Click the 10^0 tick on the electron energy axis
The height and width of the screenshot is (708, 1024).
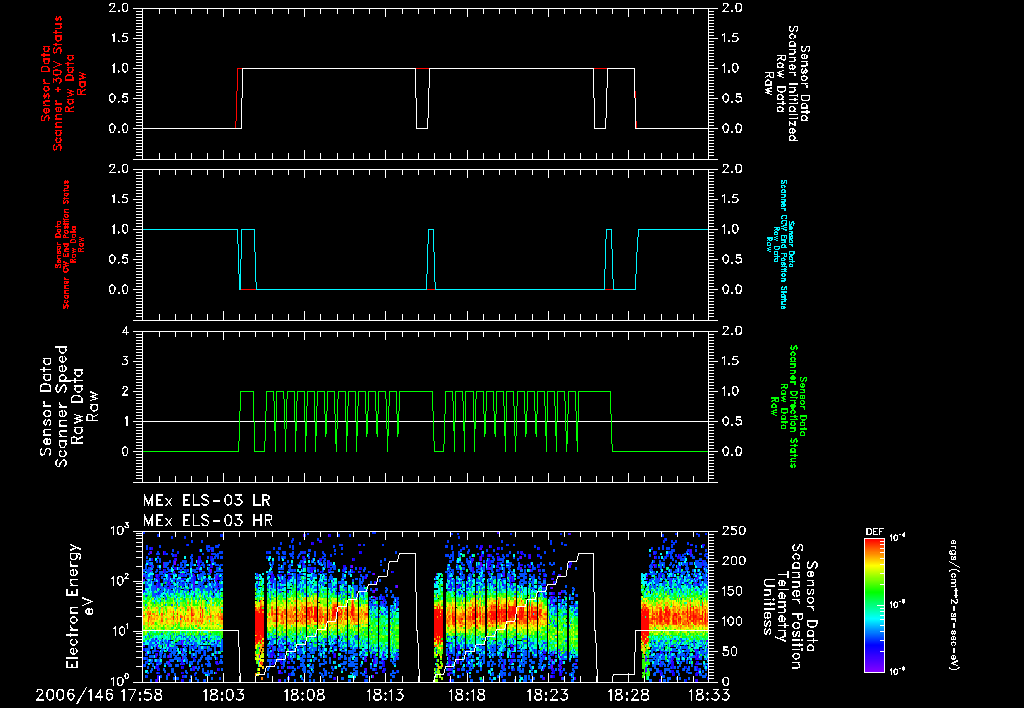(x=119, y=679)
